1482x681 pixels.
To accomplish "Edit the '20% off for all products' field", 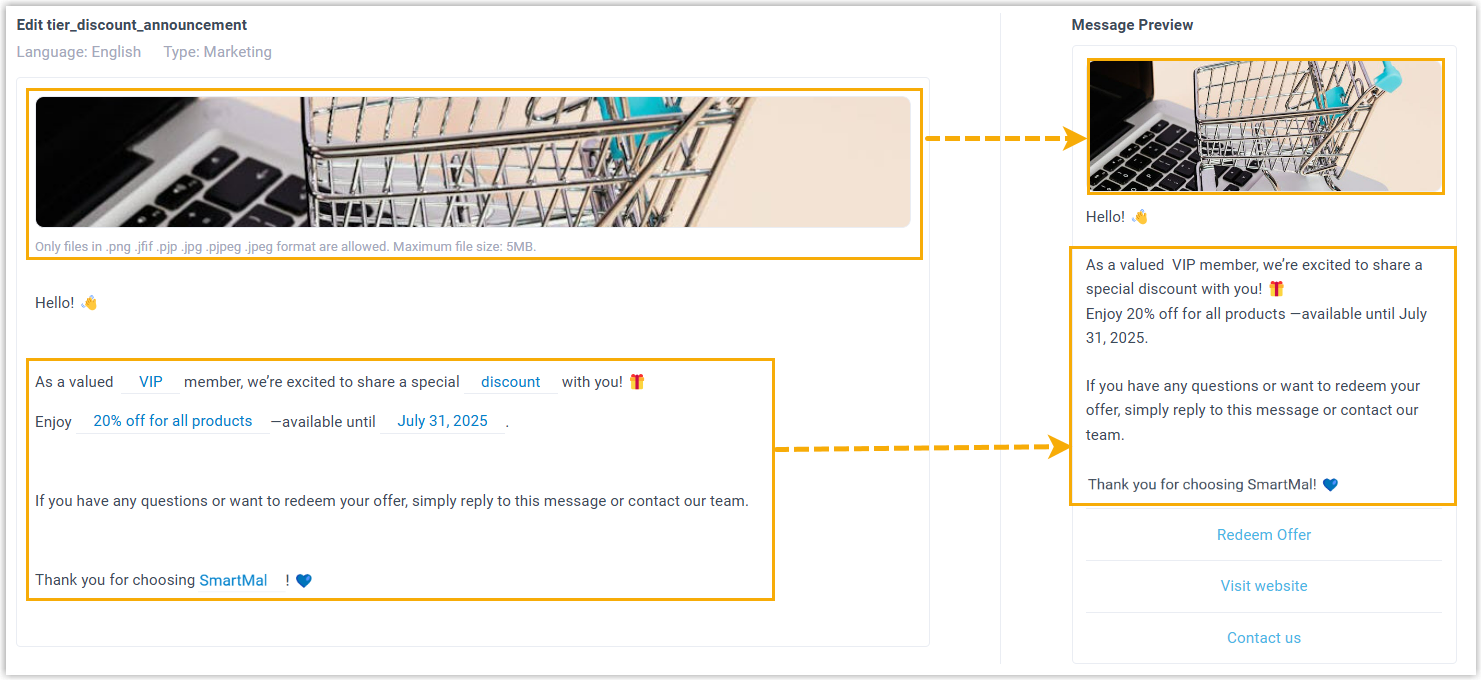I will [x=172, y=421].
